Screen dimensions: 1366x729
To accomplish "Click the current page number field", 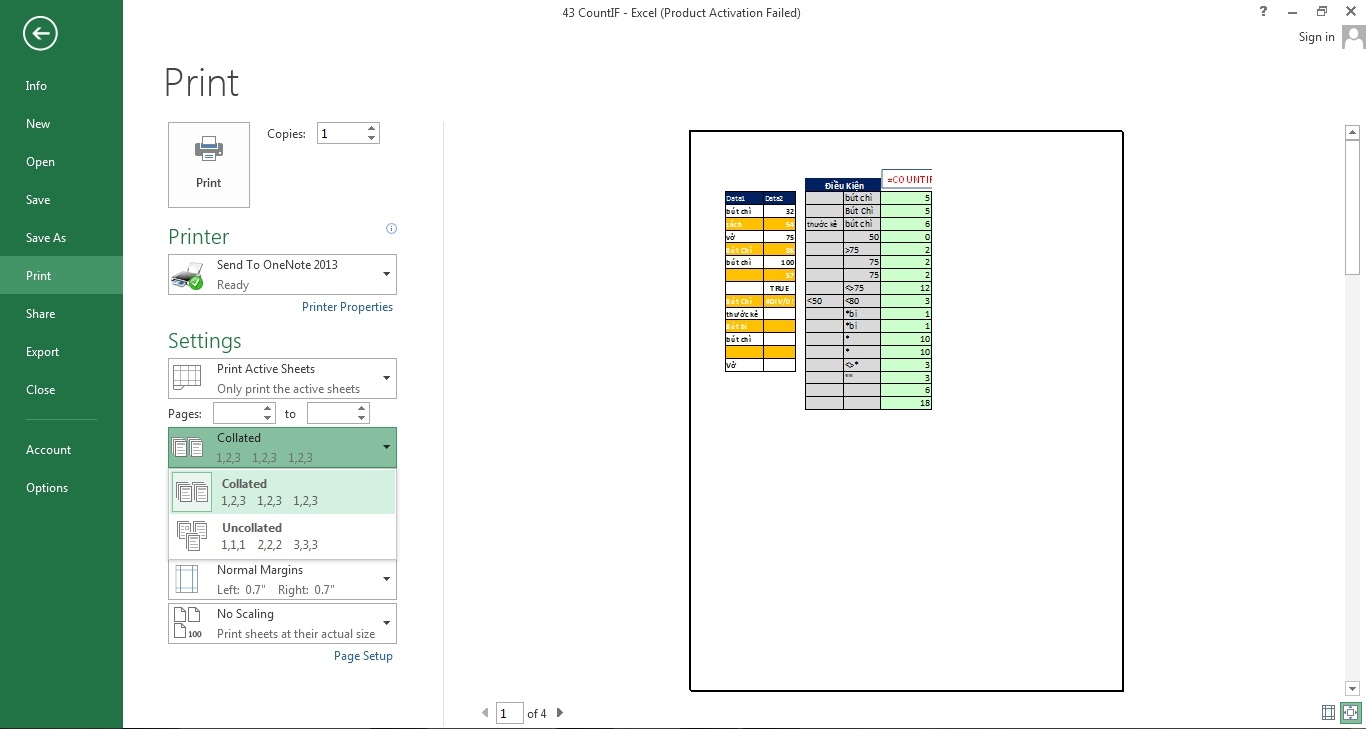I will [x=509, y=713].
